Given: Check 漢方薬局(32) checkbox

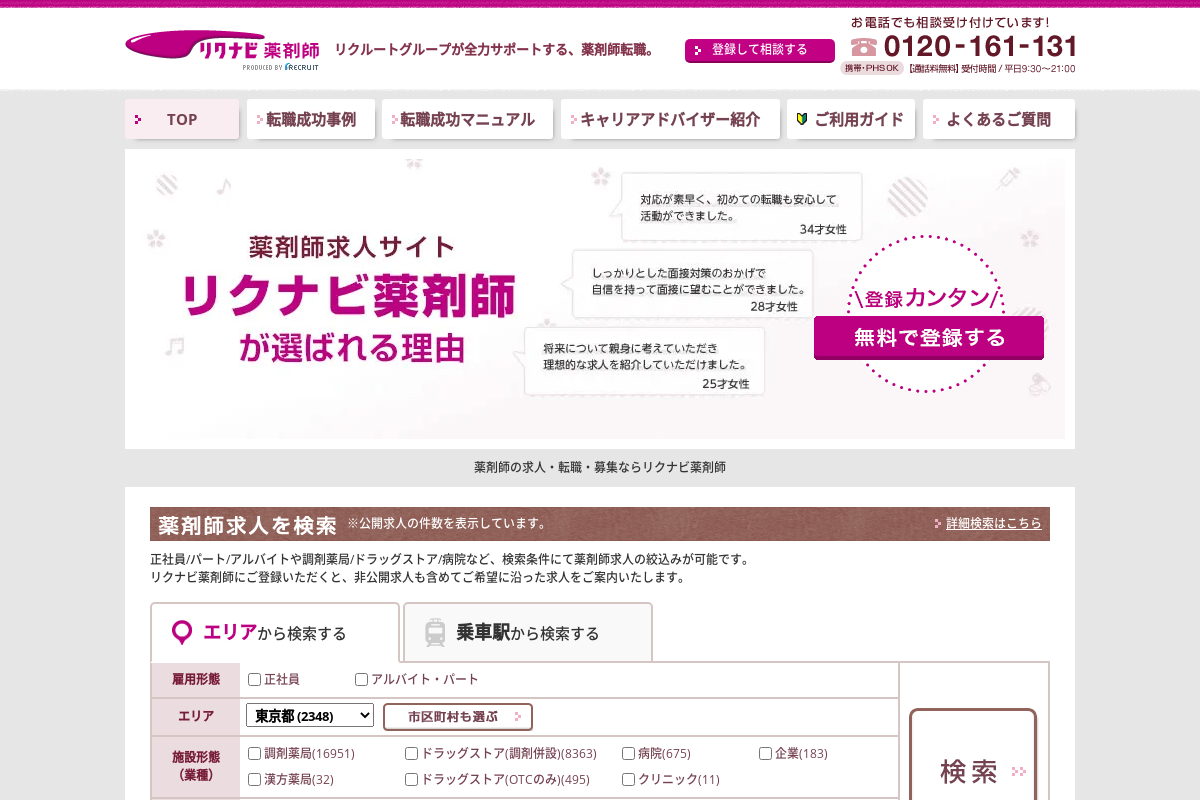Looking at the screenshot, I should tap(254, 779).
